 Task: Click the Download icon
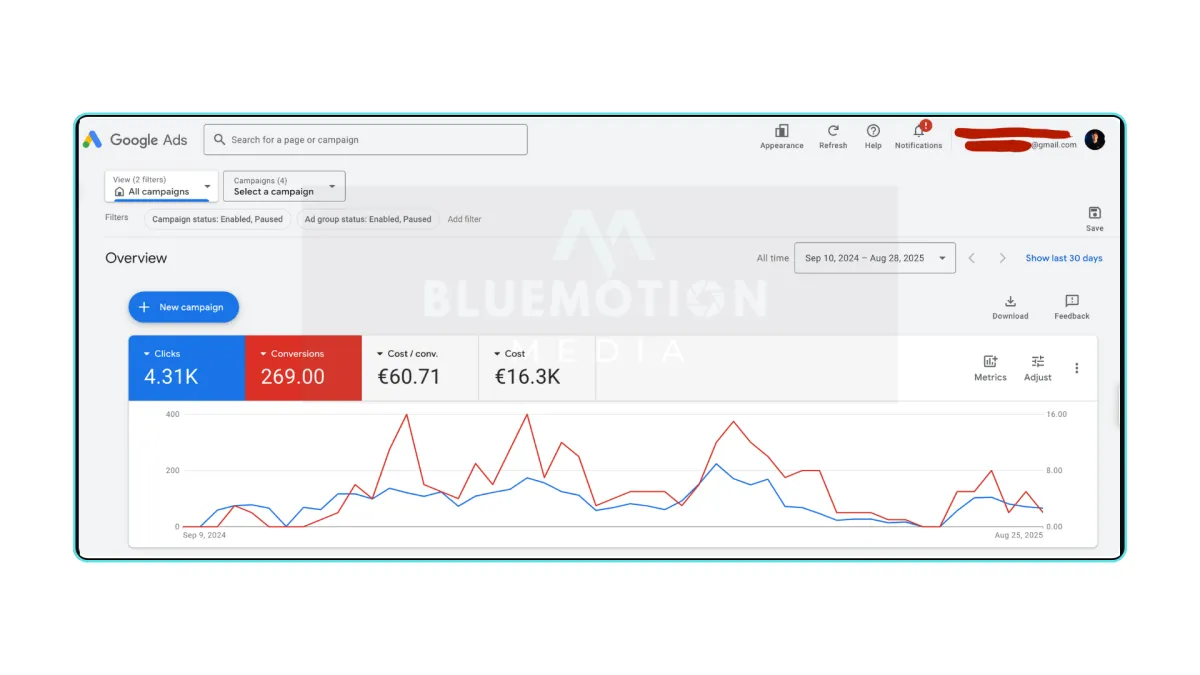click(1010, 301)
